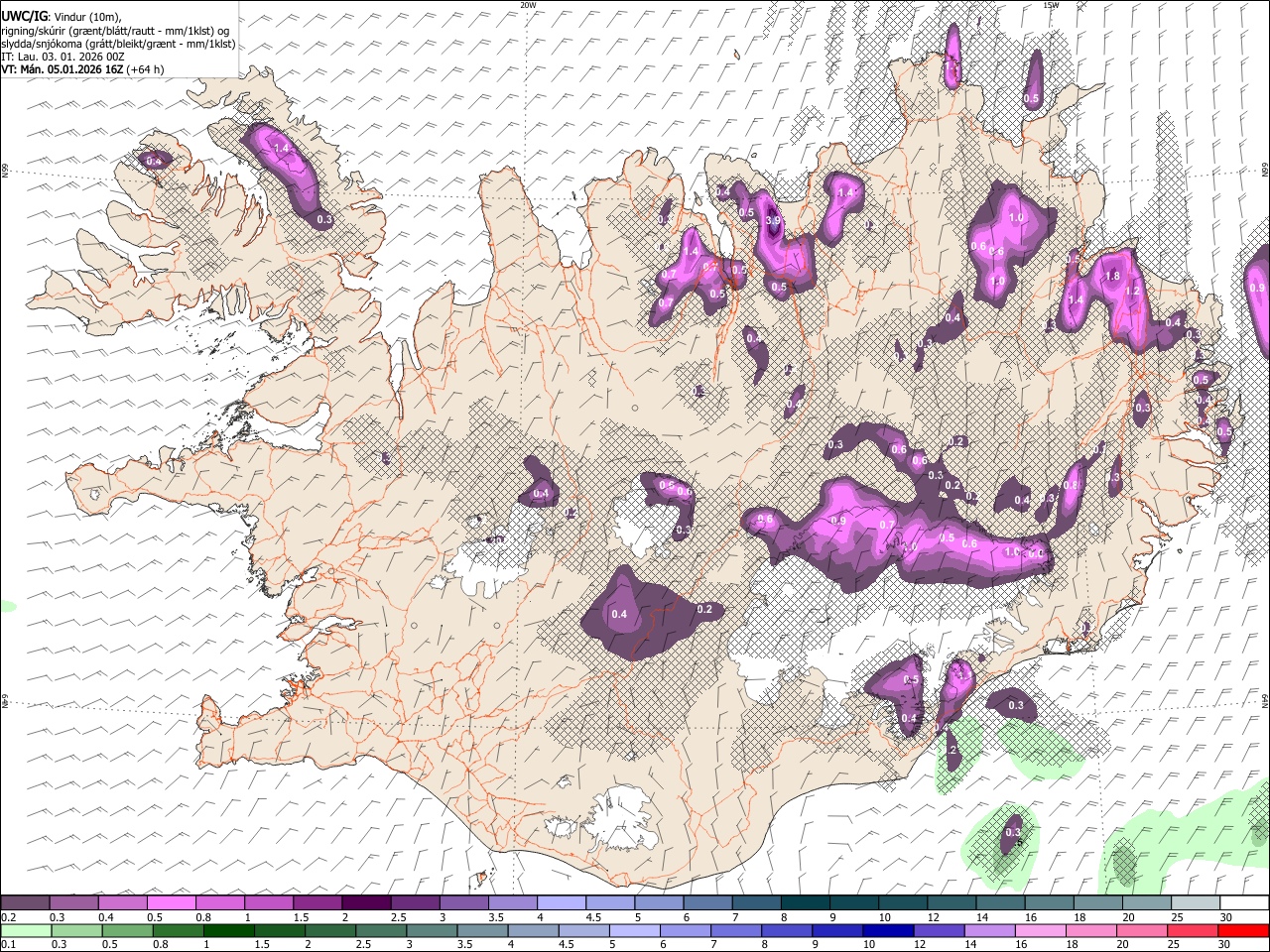Screen dimensions: 1270x952
Task: Pick the light pink 16 rain scale swatch
Action: (1039, 931)
